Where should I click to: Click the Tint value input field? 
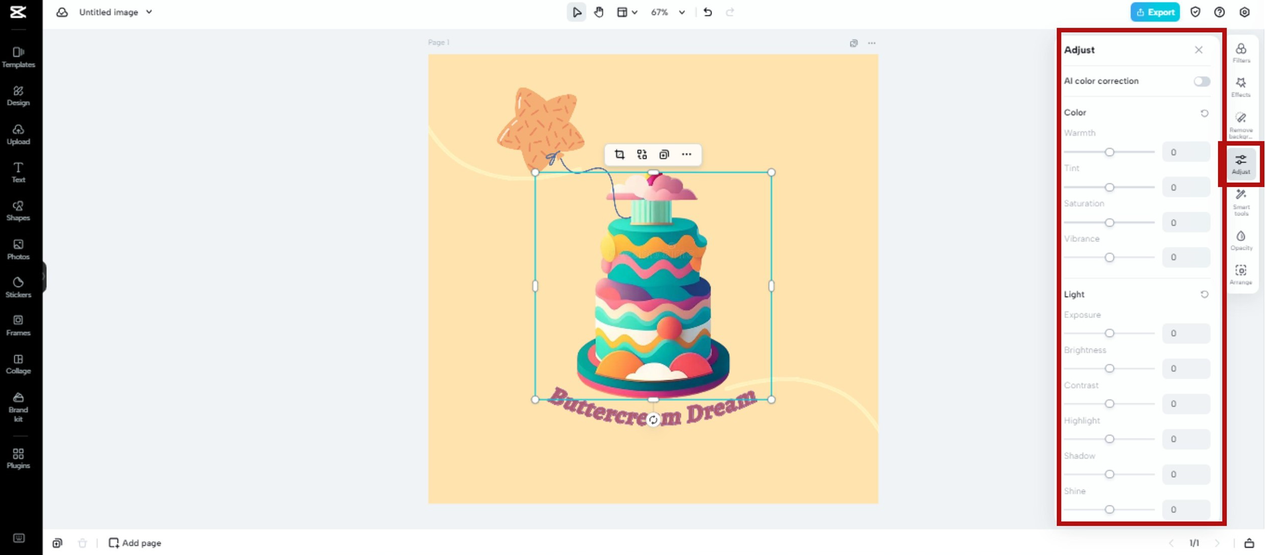(x=1186, y=187)
